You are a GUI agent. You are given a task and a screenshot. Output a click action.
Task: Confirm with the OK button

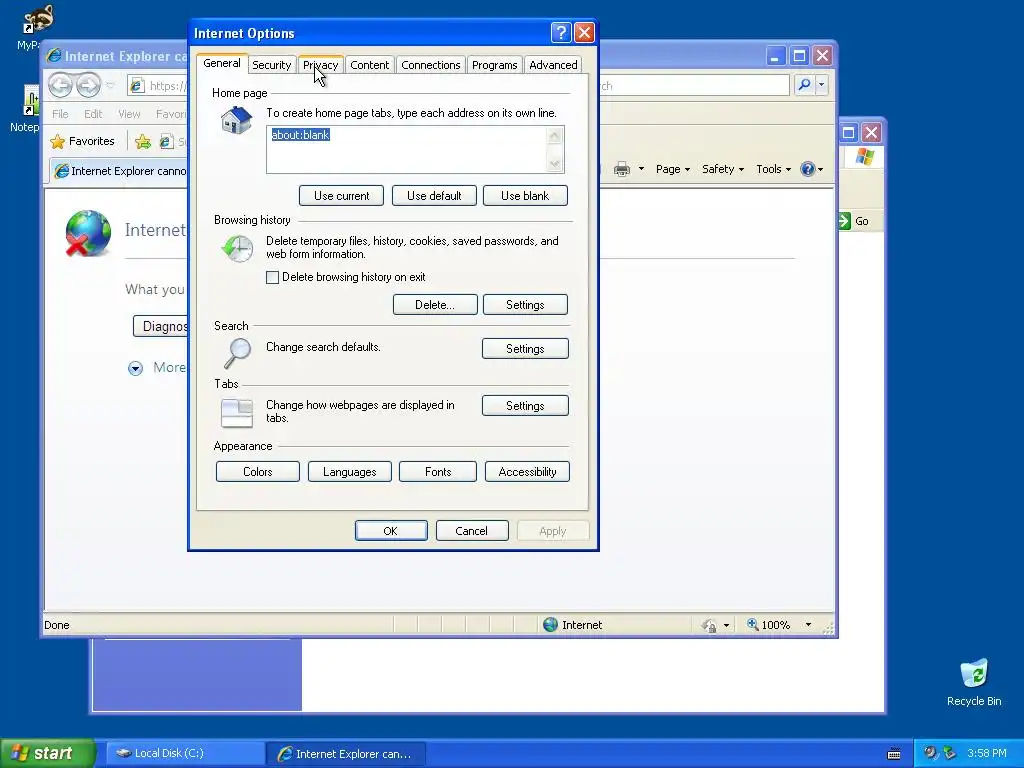point(391,530)
